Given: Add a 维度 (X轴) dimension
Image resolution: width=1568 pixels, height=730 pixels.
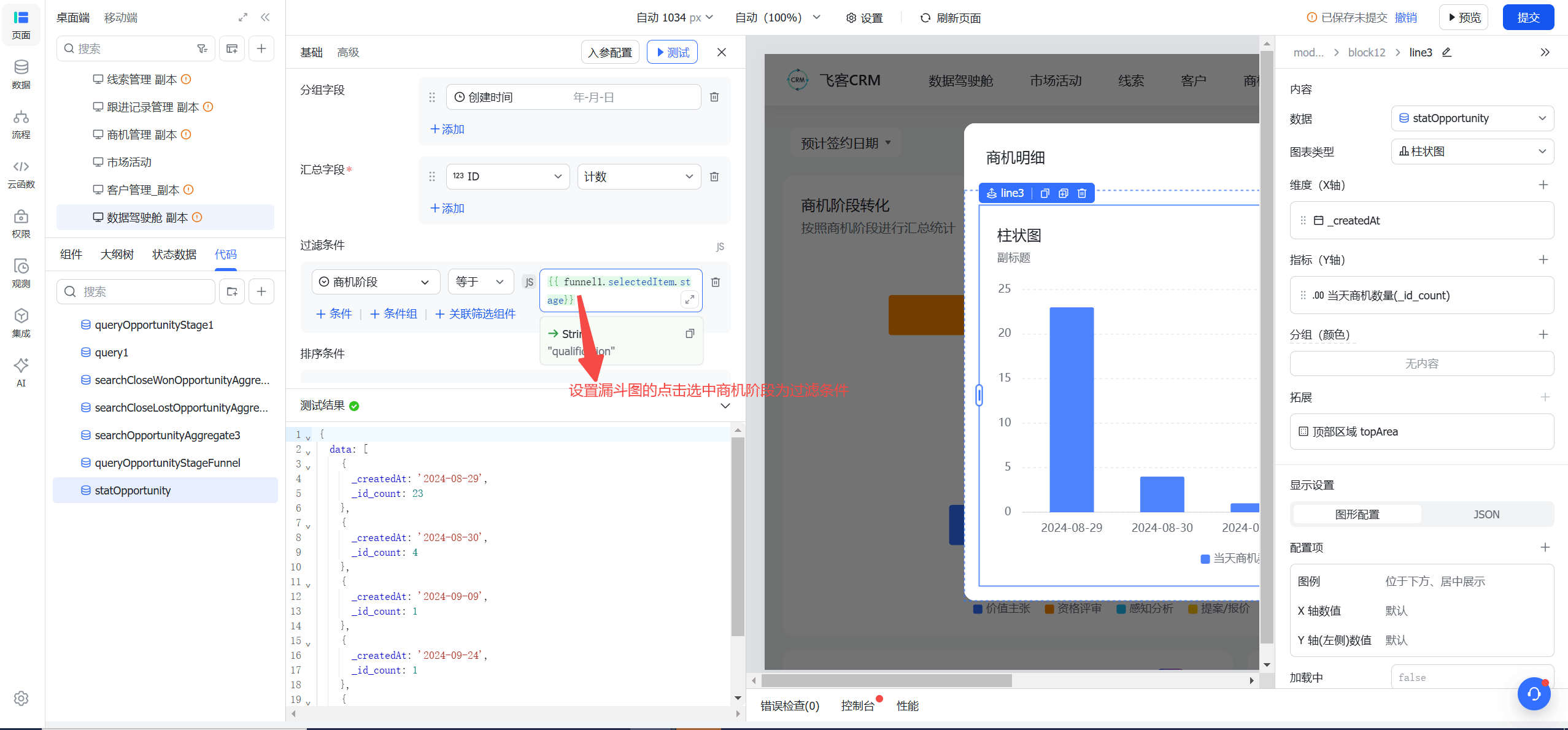Looking at the screenshot, I should (1543, 185).
